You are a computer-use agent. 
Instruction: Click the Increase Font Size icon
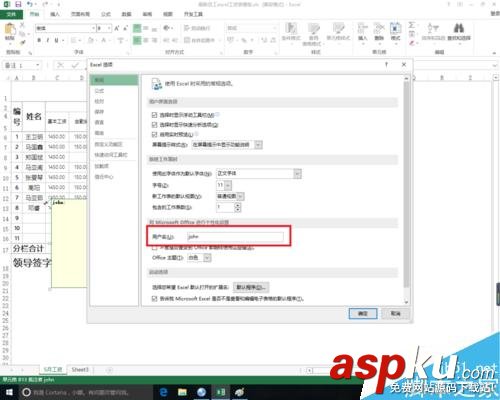[117, 28]
